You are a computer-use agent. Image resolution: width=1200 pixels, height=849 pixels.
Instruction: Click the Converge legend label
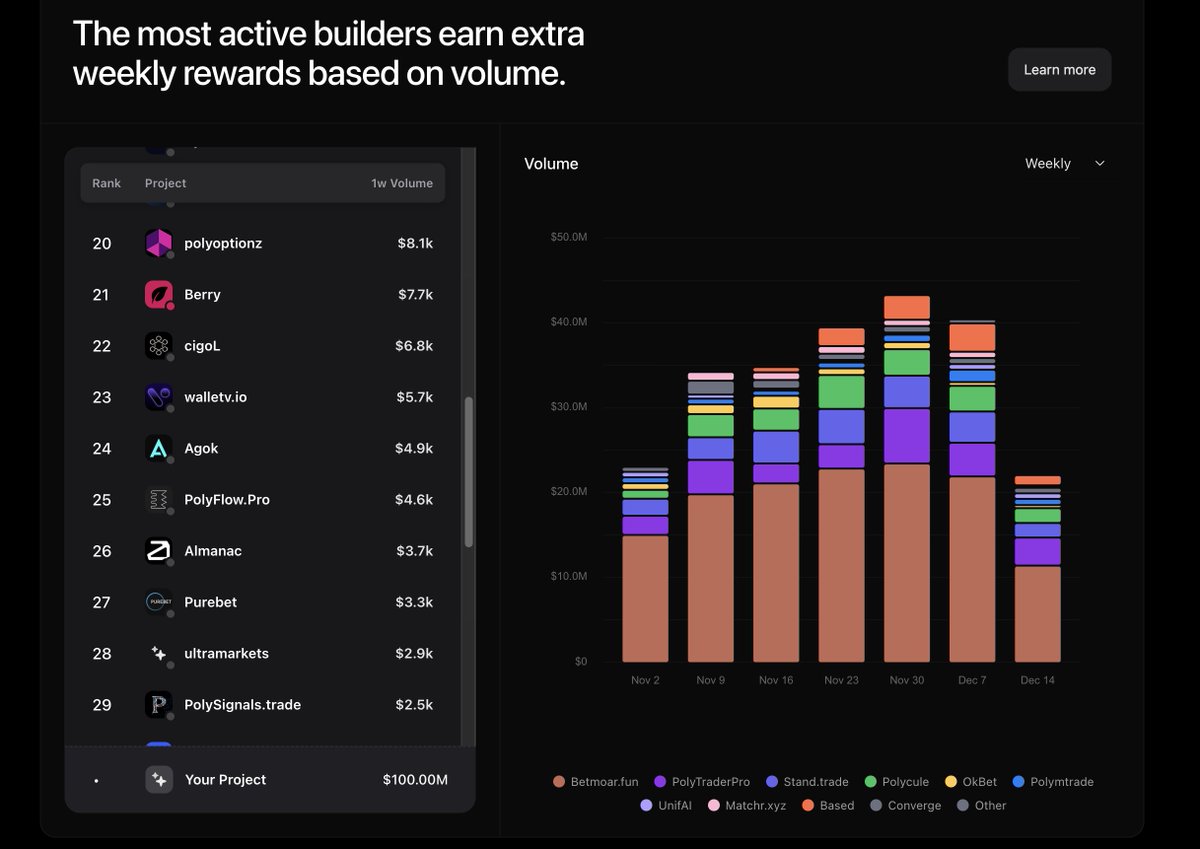914,806
